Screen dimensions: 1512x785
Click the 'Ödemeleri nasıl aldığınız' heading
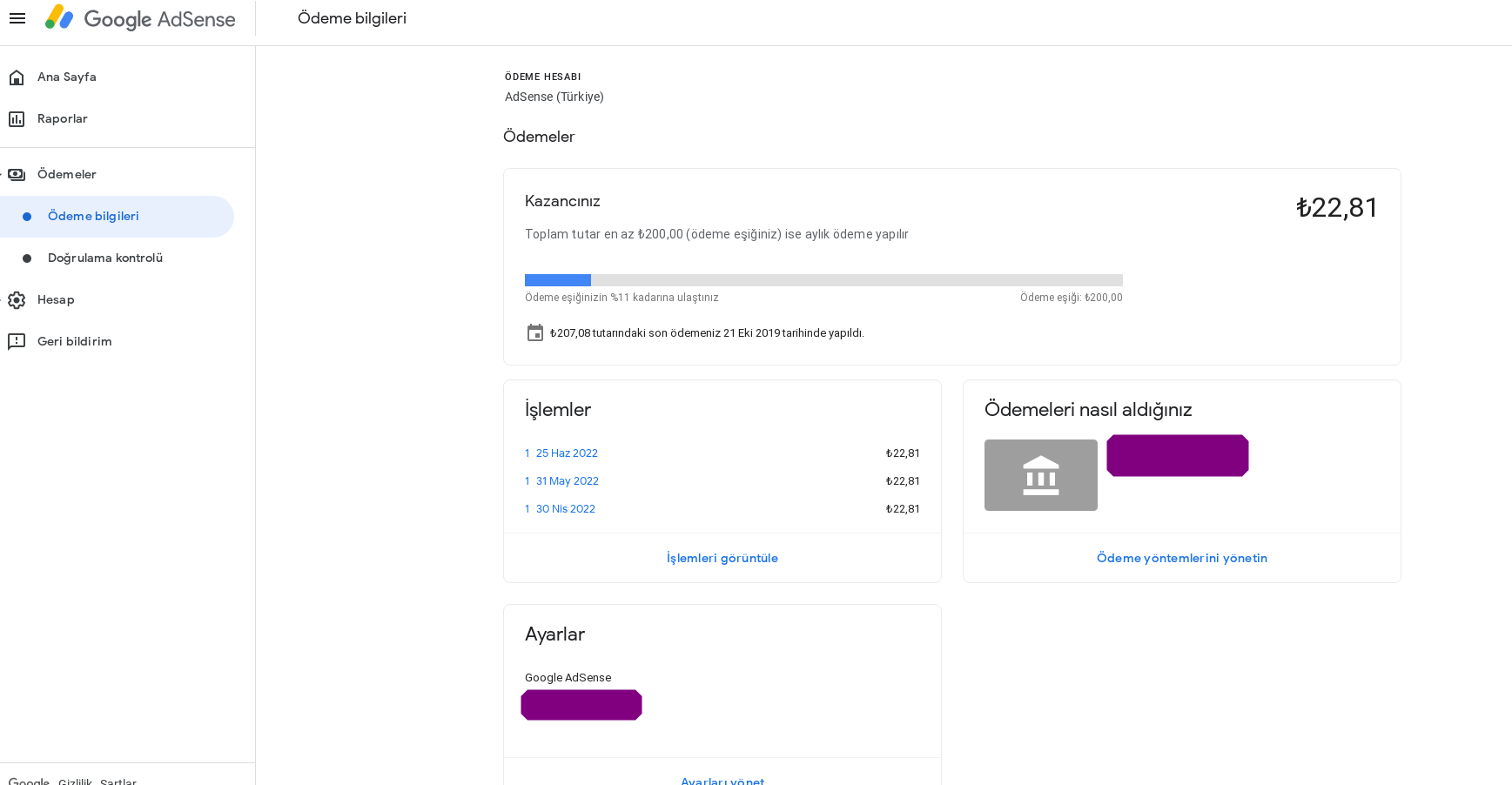[1088, 410]
